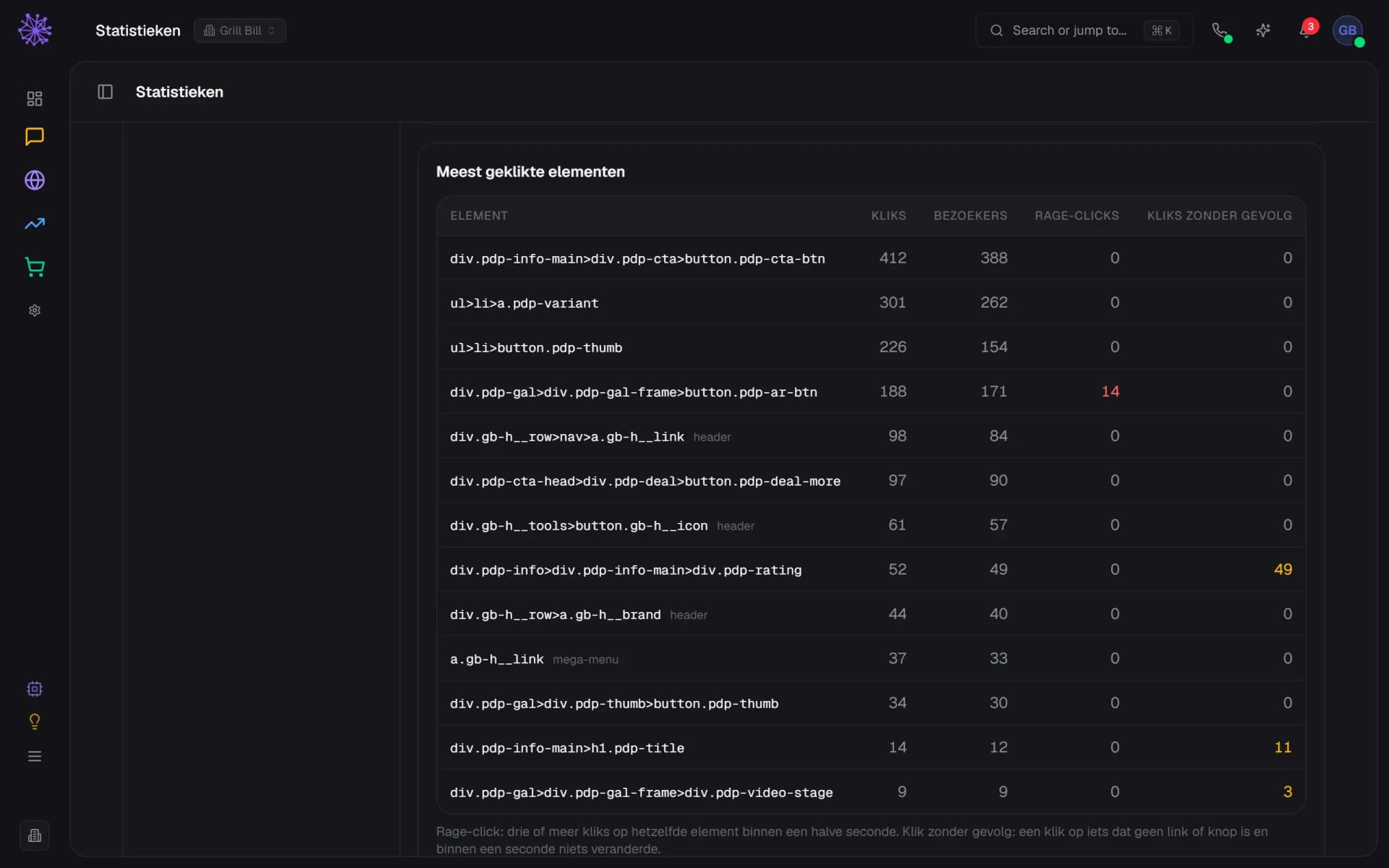Screen dimensions: 1389x868
Task: Select the button.gb-h__icon header row
Action: click(871, 525)
